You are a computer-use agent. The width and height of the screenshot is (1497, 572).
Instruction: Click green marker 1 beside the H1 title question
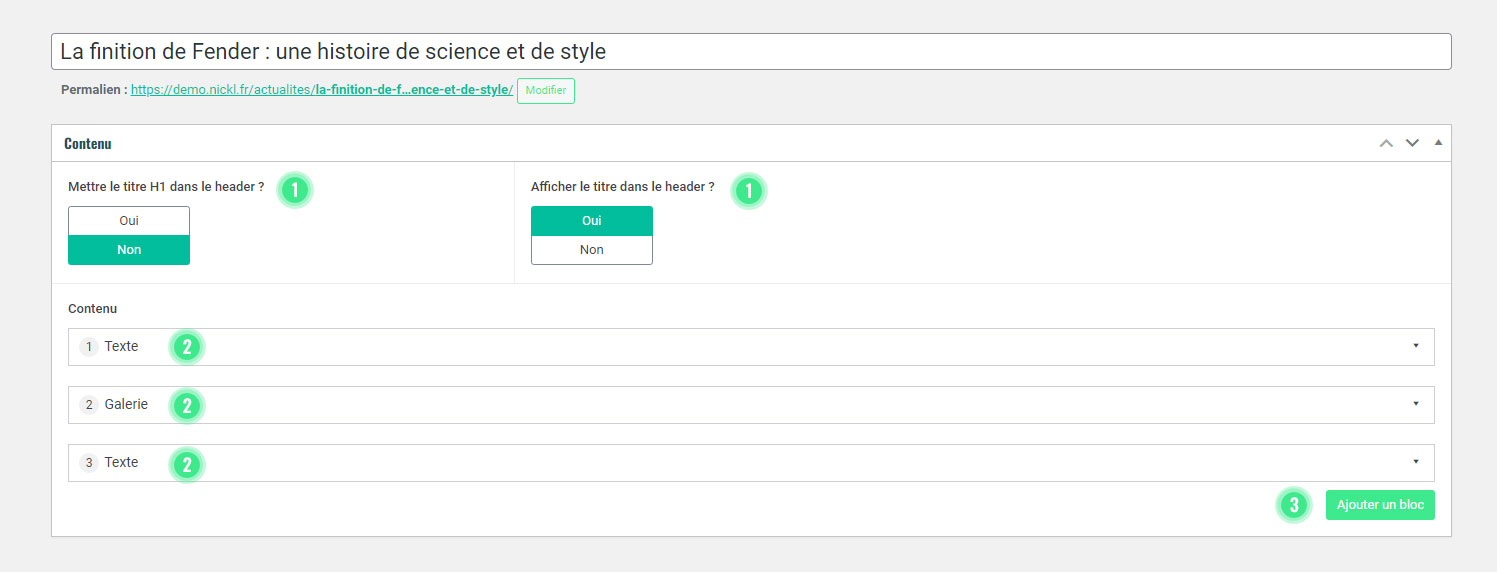tap(295, 189)
